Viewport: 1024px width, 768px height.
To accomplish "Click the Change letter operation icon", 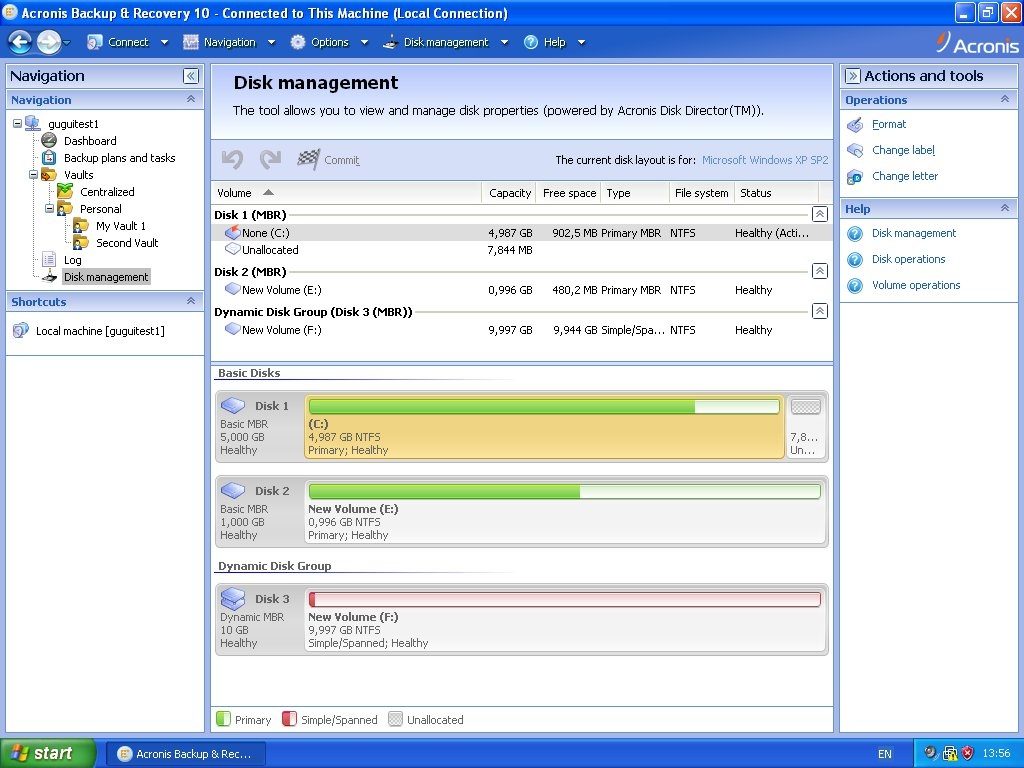I will pos(855,177).
